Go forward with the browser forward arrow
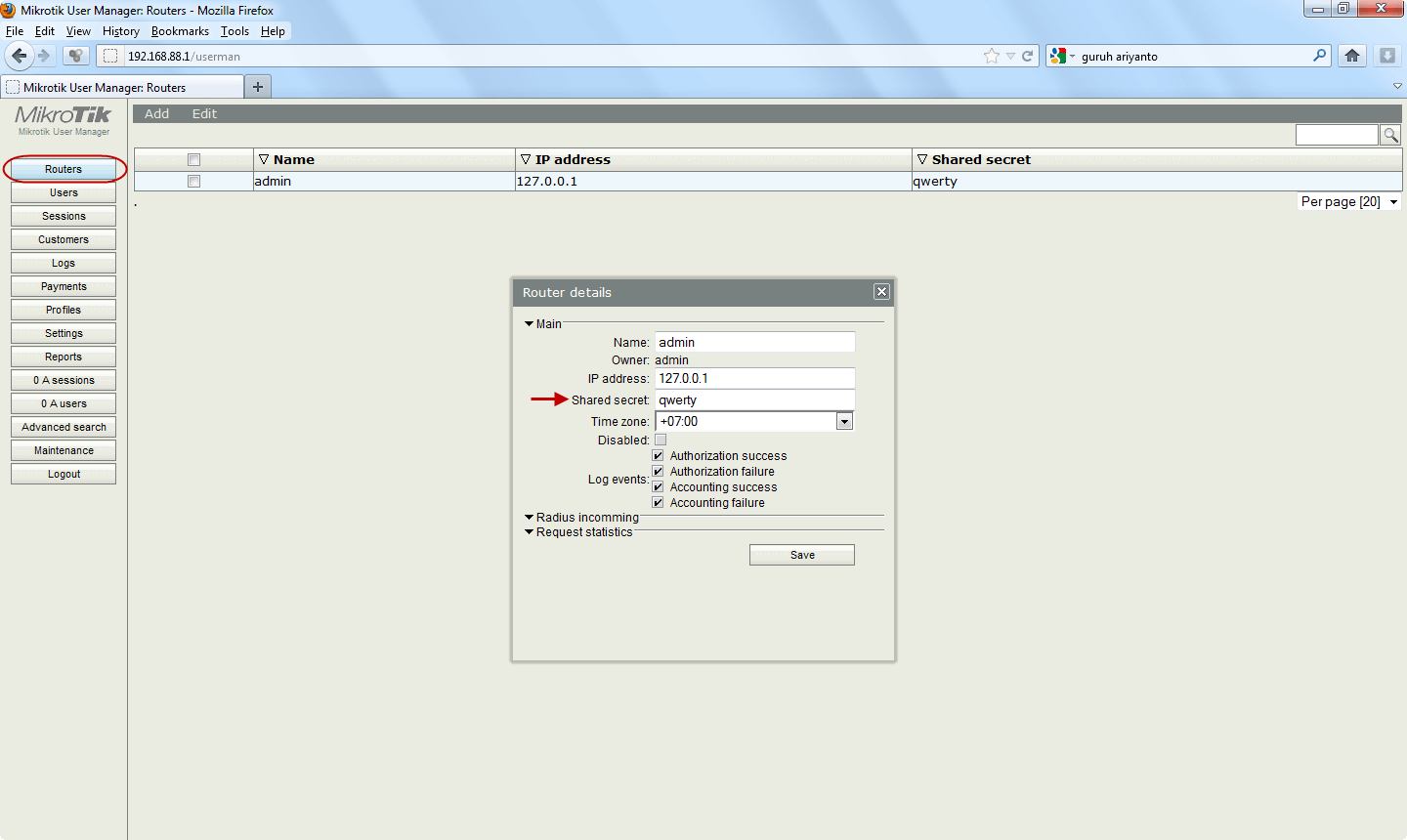1407x840 pixels. (44, 56)
